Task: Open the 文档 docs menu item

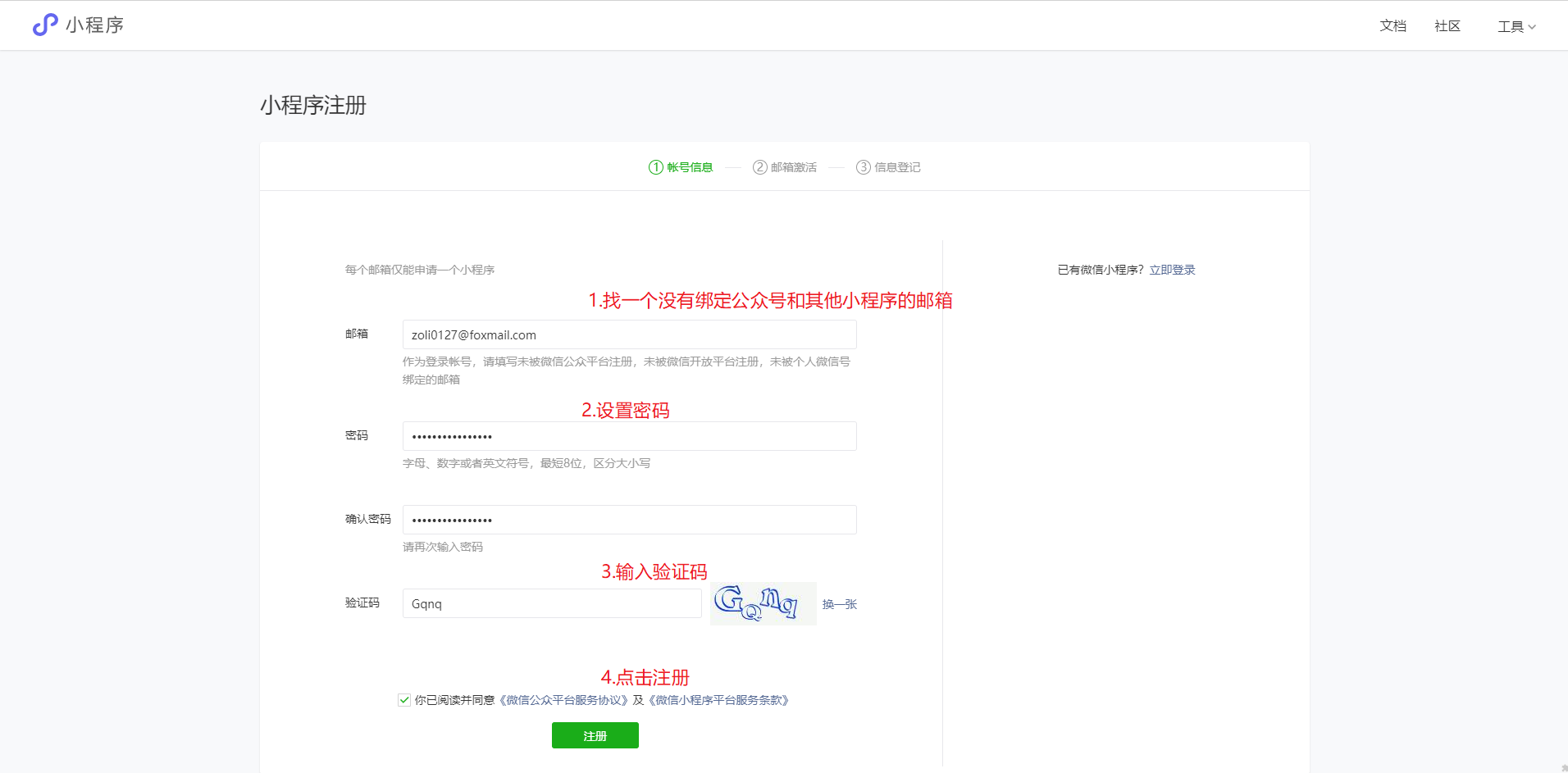Action: (x=1393, y=26)
